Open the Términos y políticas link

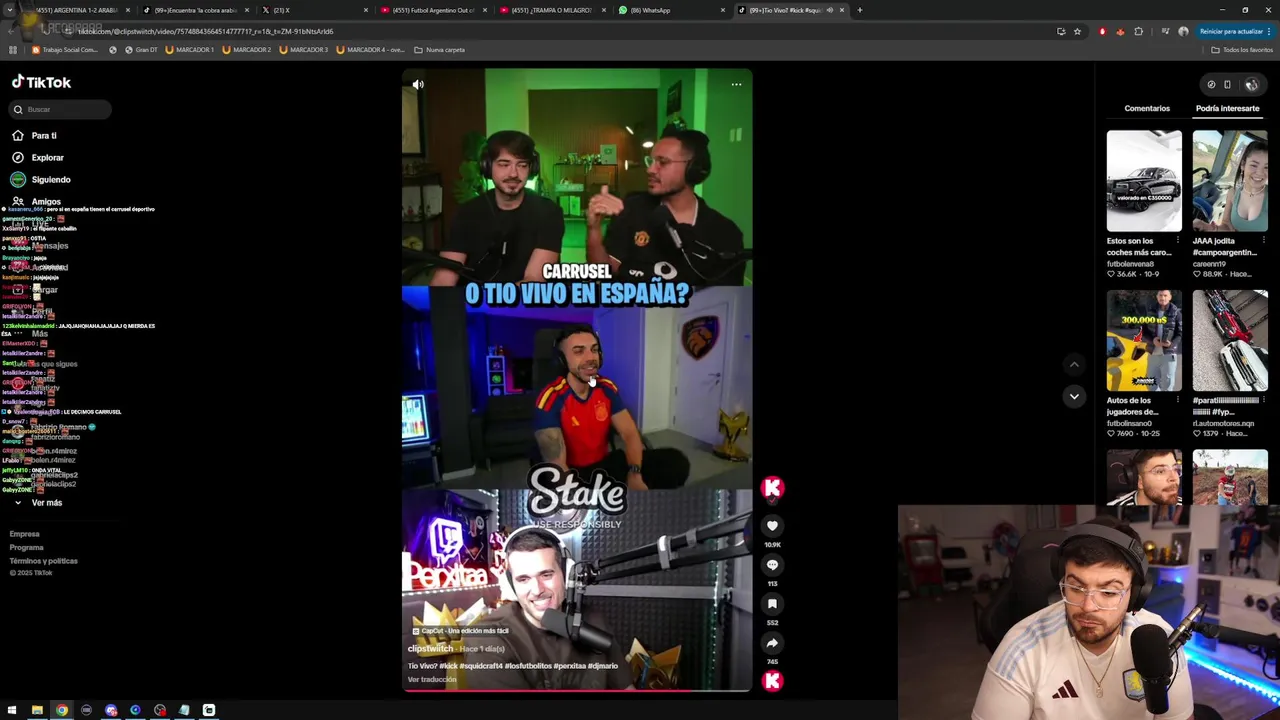(43, 561)
